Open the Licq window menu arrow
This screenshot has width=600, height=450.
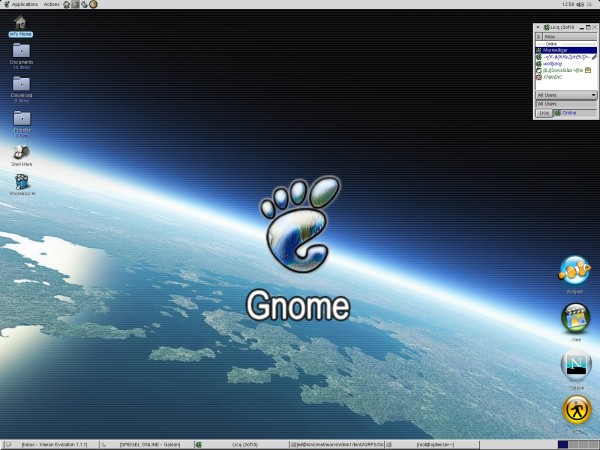pos(538,28)
